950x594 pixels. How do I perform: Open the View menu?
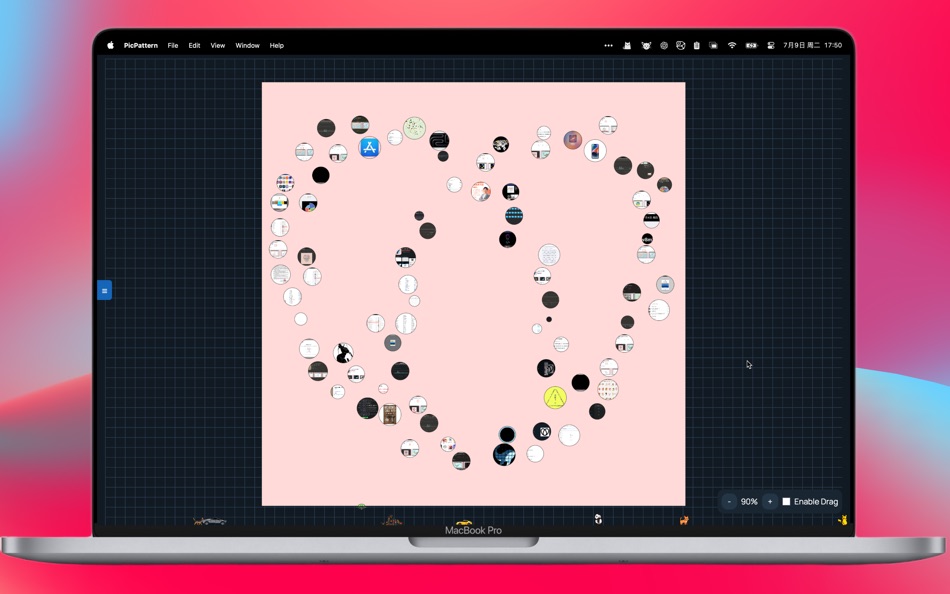[217, 45]
